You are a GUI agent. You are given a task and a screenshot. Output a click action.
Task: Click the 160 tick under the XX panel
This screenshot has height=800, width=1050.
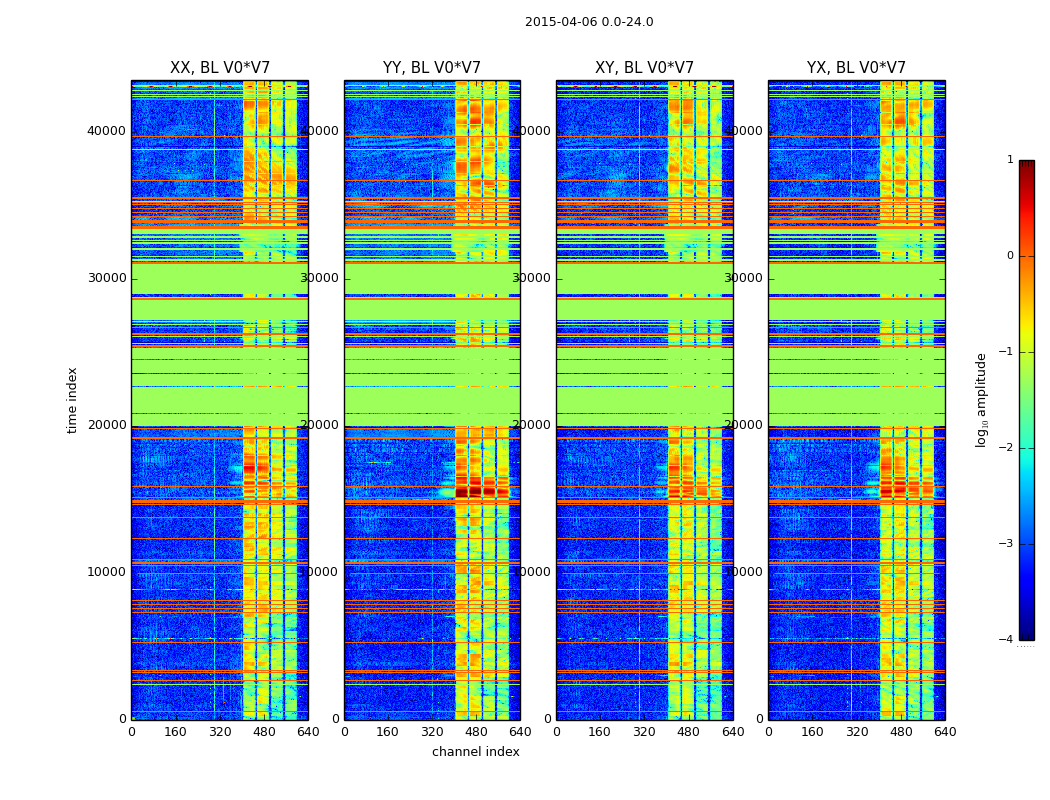coord(175,732)
